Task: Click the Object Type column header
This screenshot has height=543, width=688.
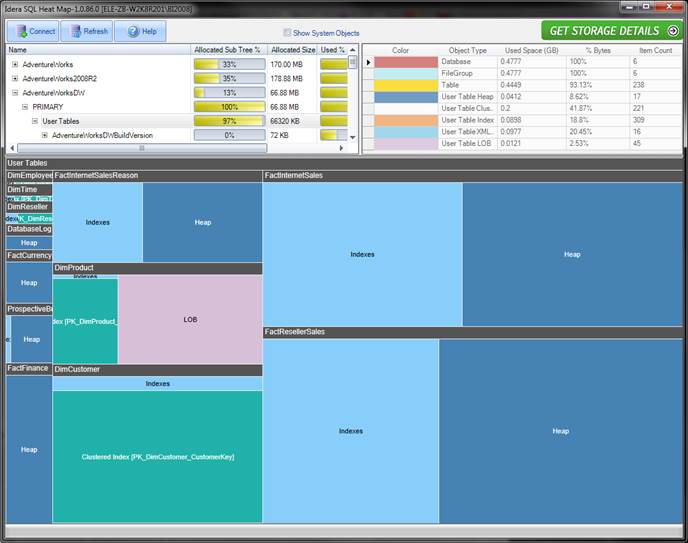Action: pyautogui.click(x=468, y=50)
